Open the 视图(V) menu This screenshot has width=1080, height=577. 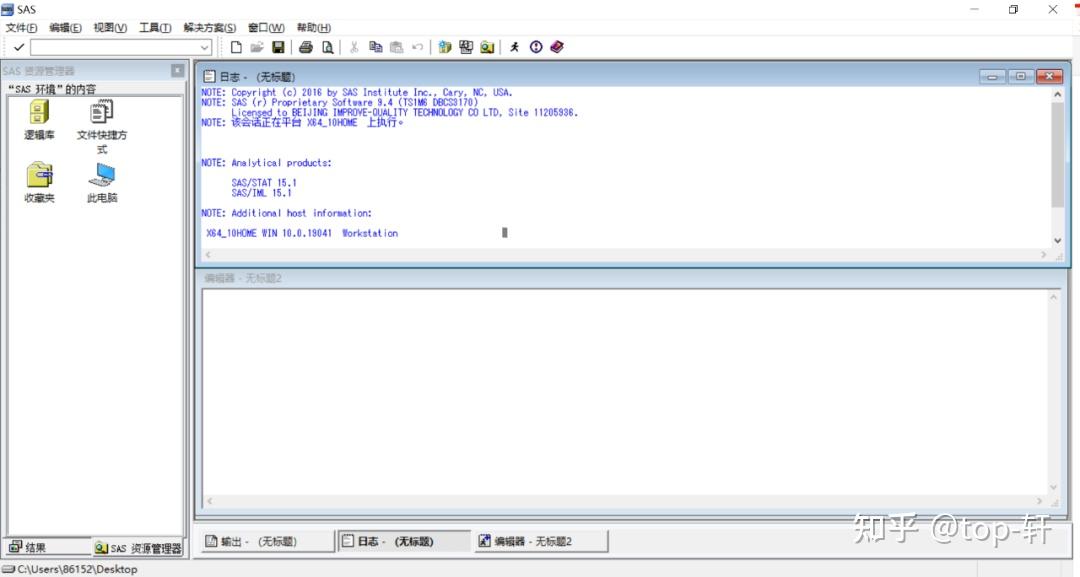point(110,28)
